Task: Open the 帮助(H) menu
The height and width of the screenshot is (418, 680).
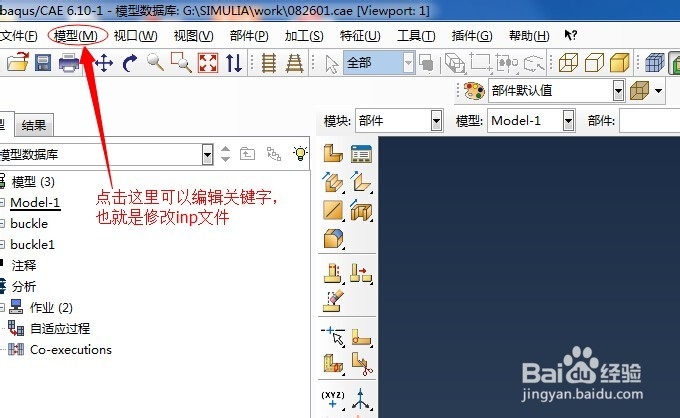Action: tap(529, 36)
